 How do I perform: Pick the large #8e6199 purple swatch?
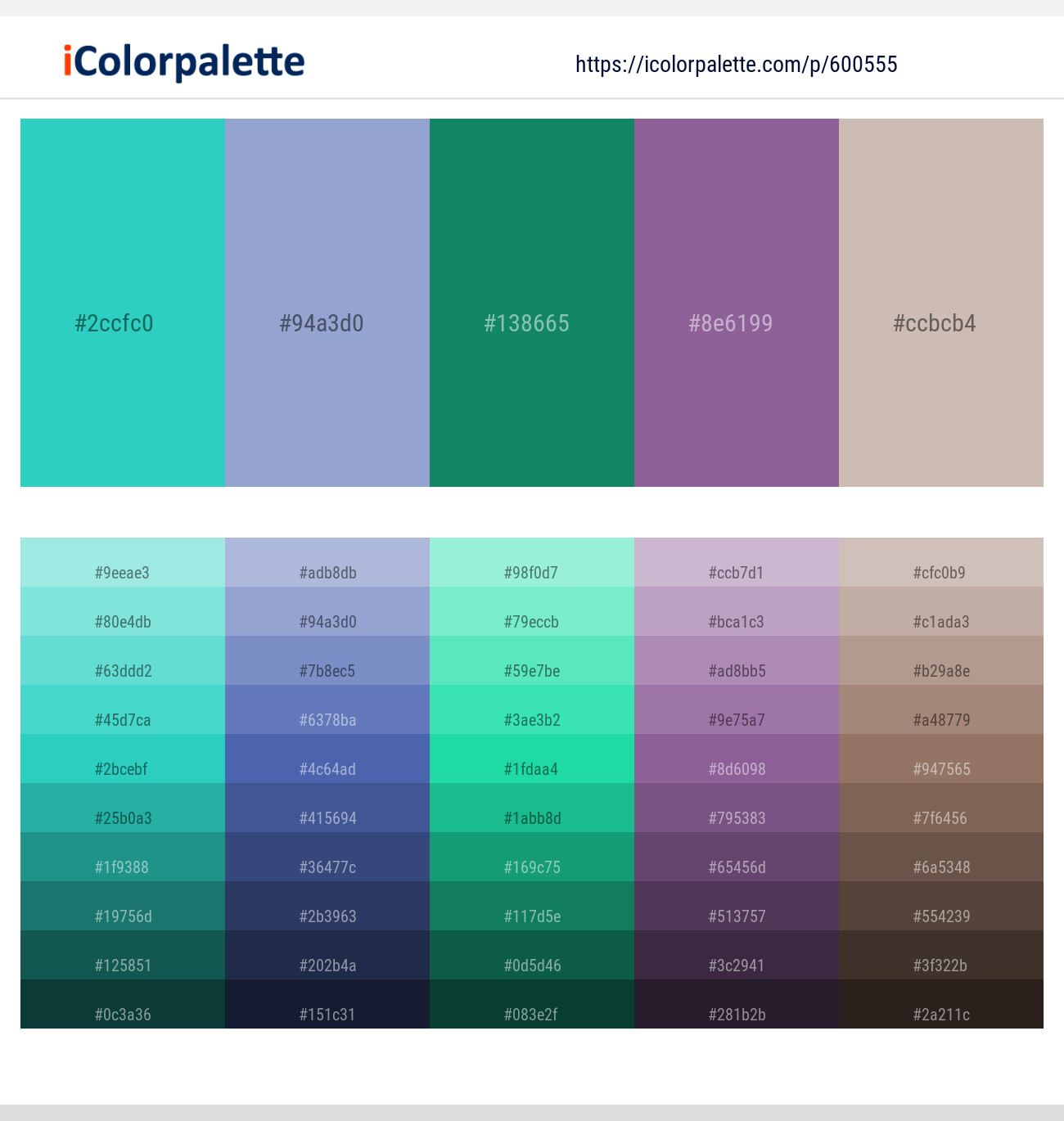(737, 303)
